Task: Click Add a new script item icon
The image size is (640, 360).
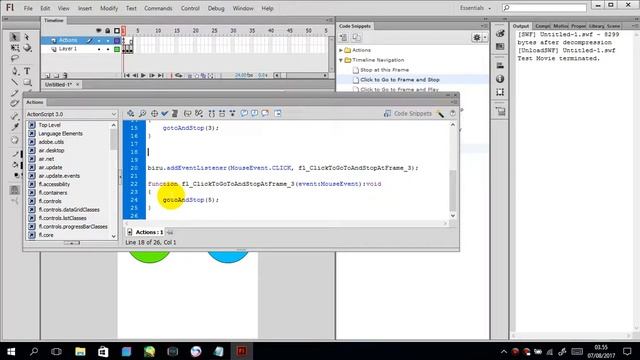Action: tap(131, 113)
